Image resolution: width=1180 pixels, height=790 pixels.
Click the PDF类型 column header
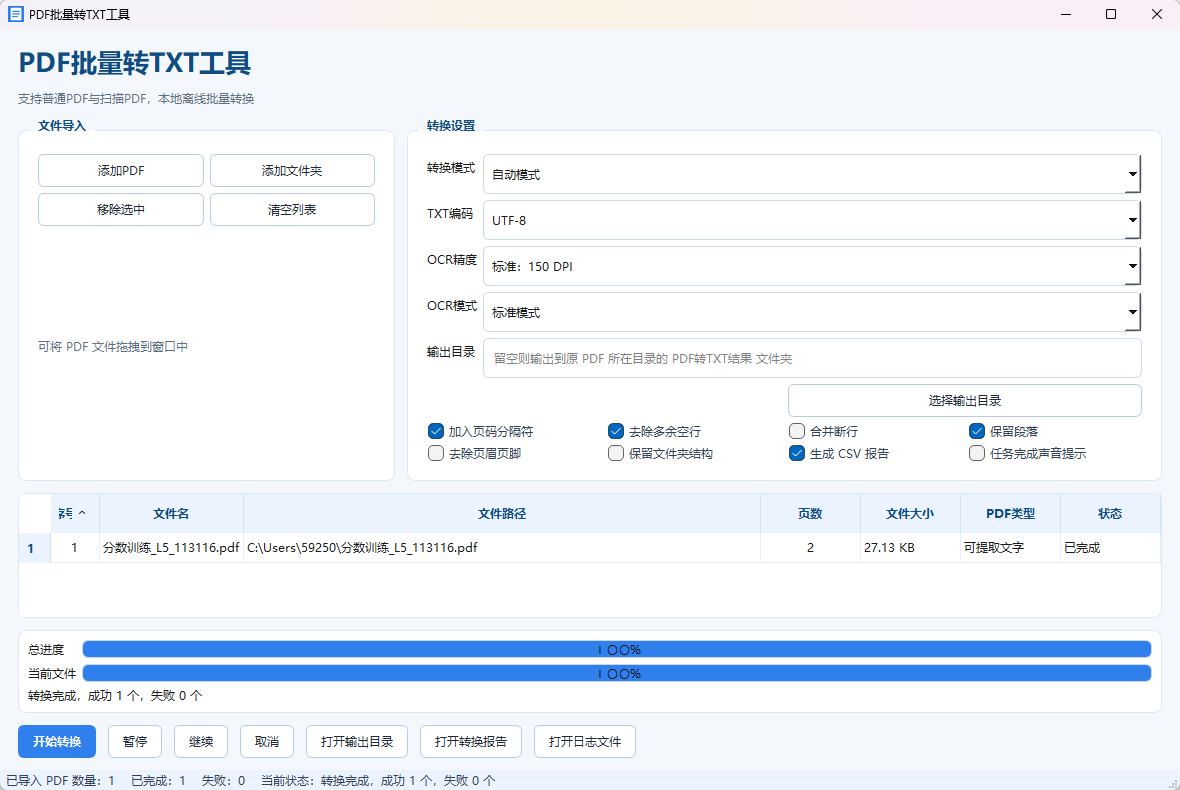[x=1010, y=513]
